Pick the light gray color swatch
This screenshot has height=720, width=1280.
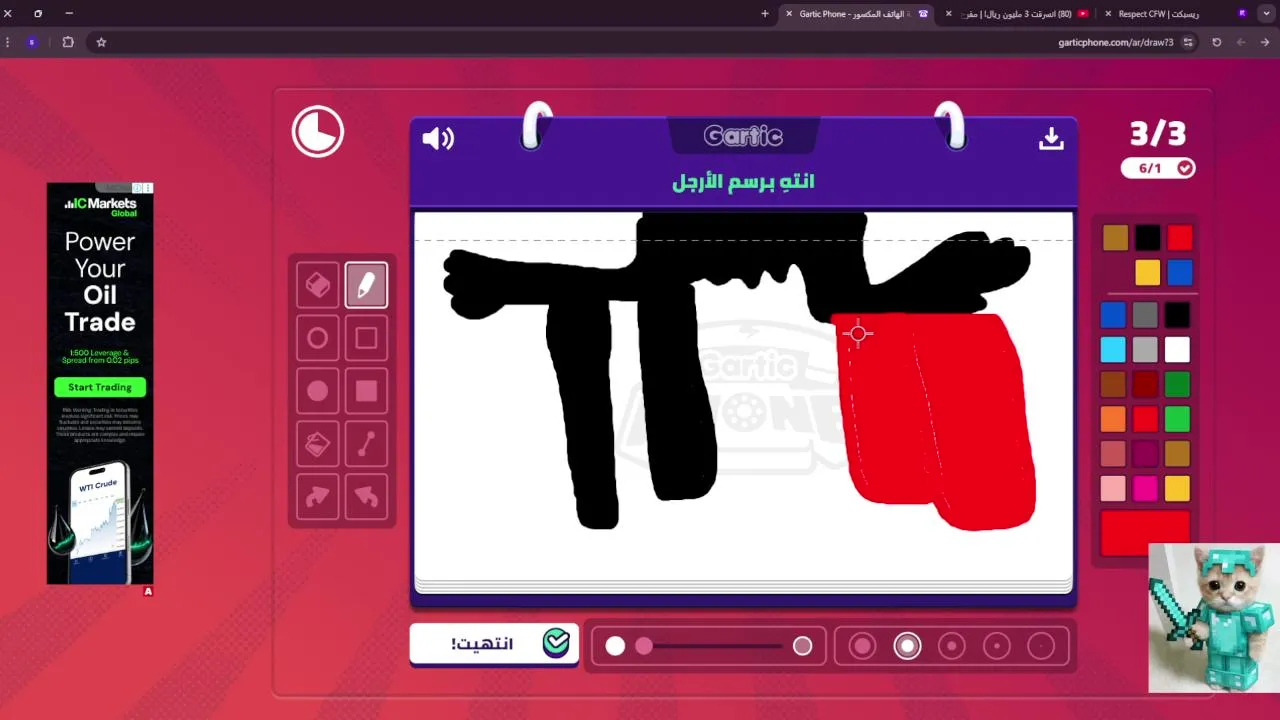tap(1145, 349)
